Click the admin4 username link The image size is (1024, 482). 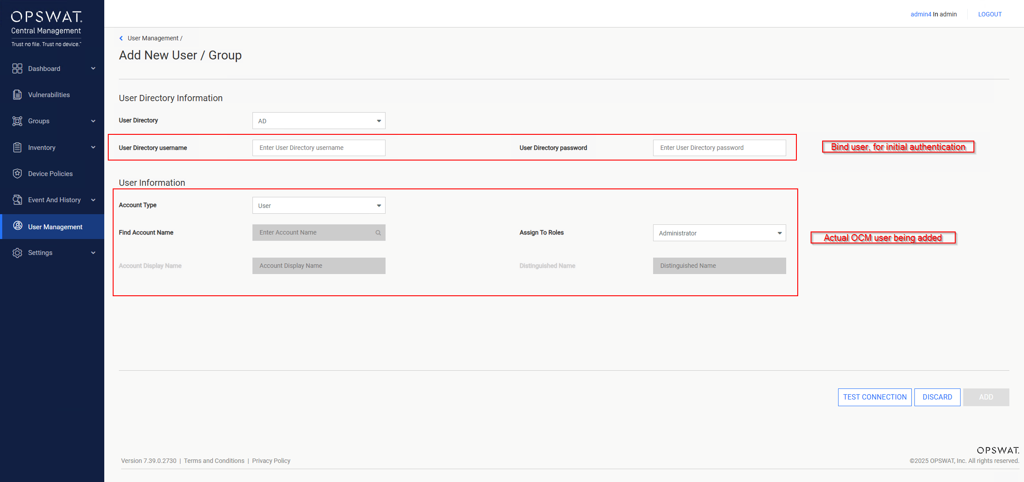[921, 14]
